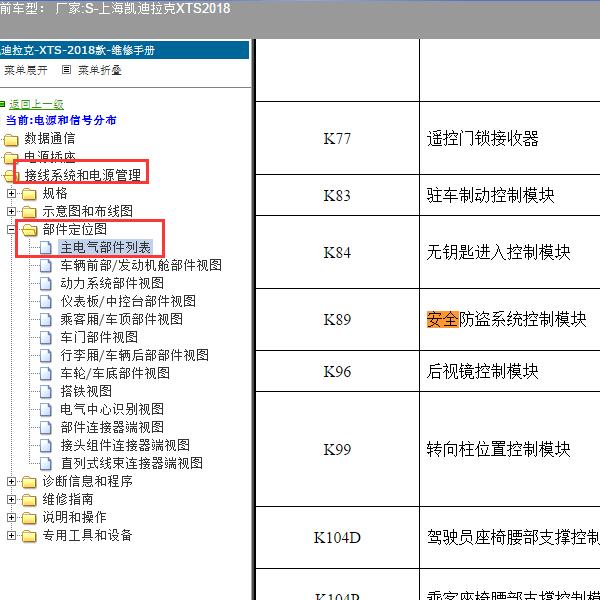The height and width of the screenshot is (600, 600).
Task: Expand the 规格 folder node
Action: [11, 194]
